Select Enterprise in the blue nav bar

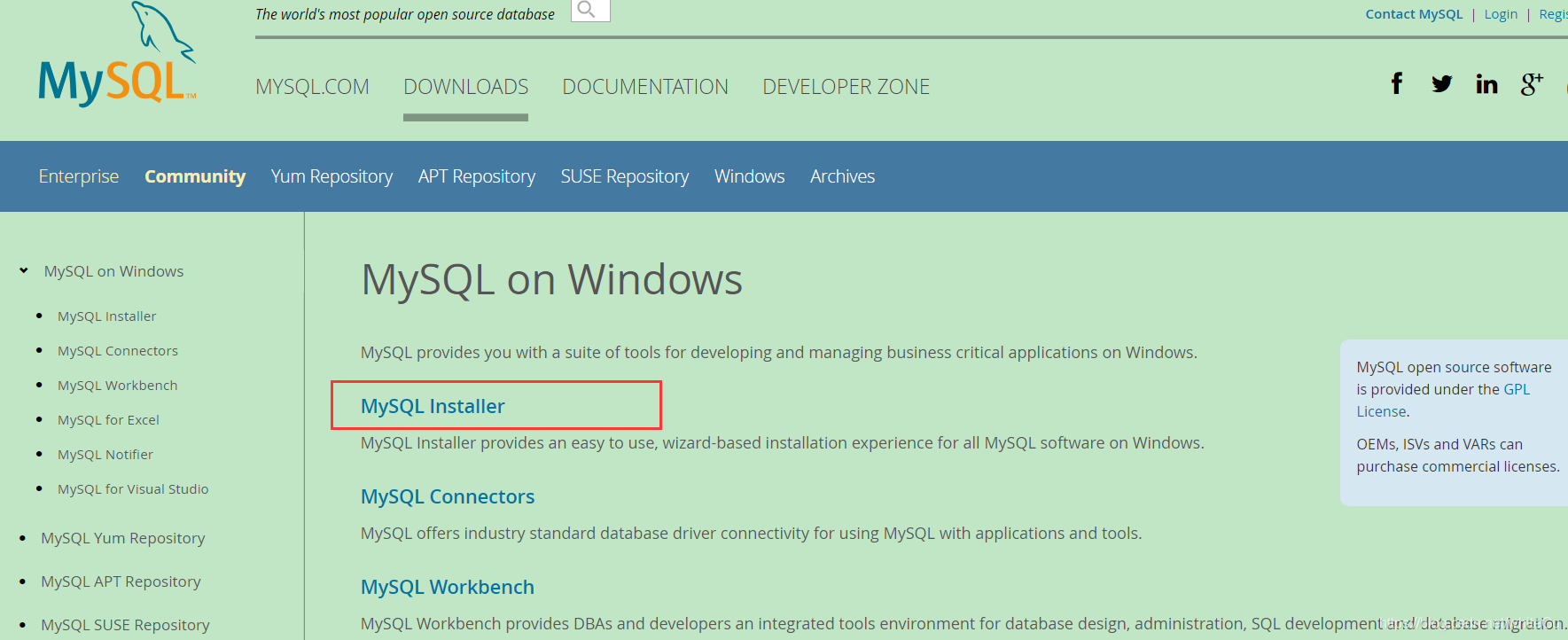(x=79, y=176)
